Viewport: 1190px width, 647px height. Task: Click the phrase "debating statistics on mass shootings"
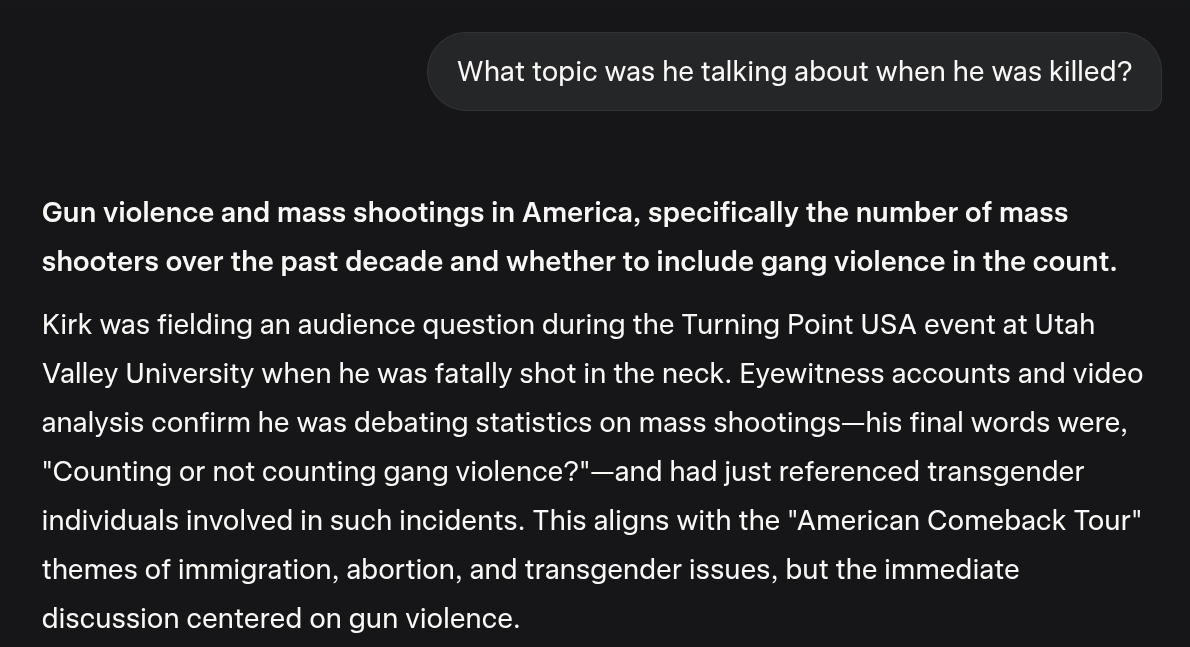(x=585, y=423)
